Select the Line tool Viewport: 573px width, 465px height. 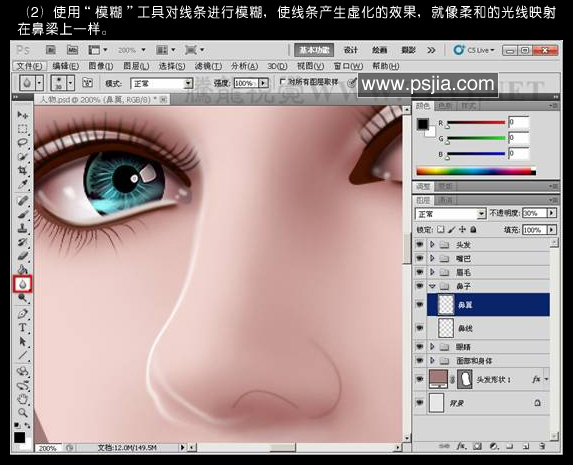click(x=23, y=355)
